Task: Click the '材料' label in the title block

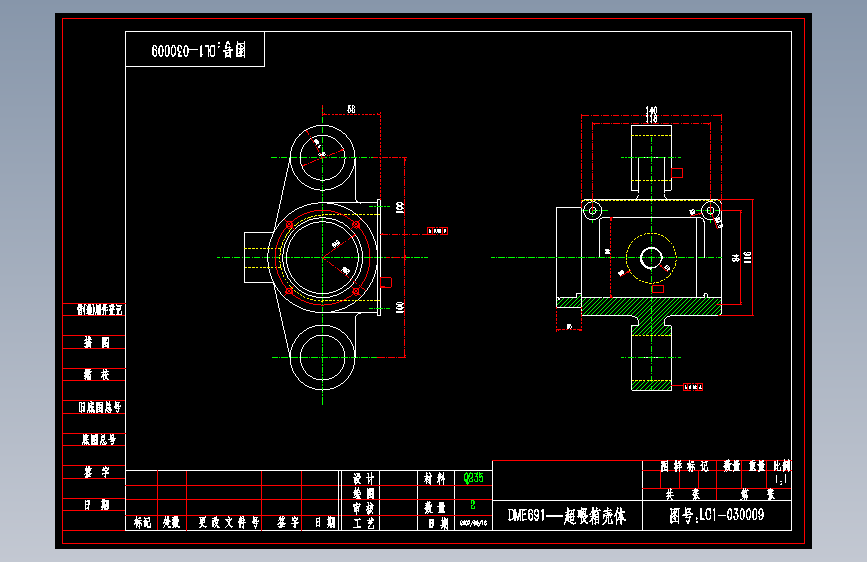Action: coord(435,478)
